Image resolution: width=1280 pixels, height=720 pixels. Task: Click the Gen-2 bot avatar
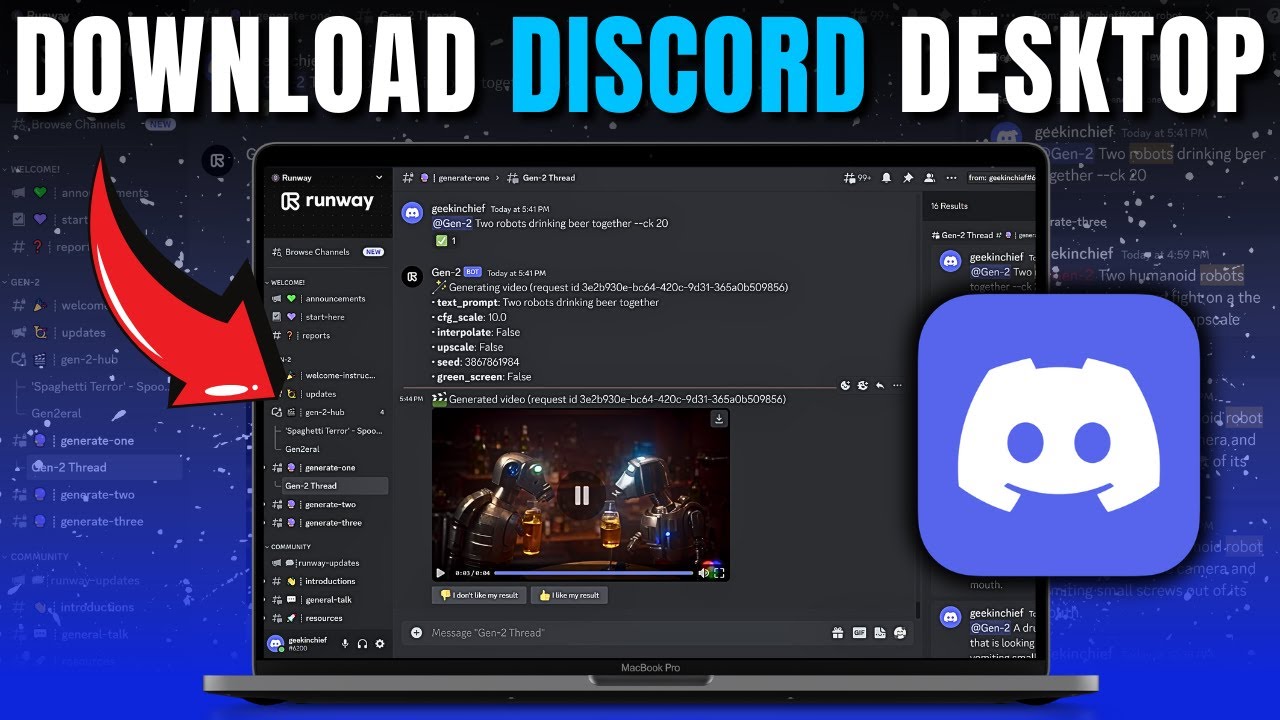412,277
